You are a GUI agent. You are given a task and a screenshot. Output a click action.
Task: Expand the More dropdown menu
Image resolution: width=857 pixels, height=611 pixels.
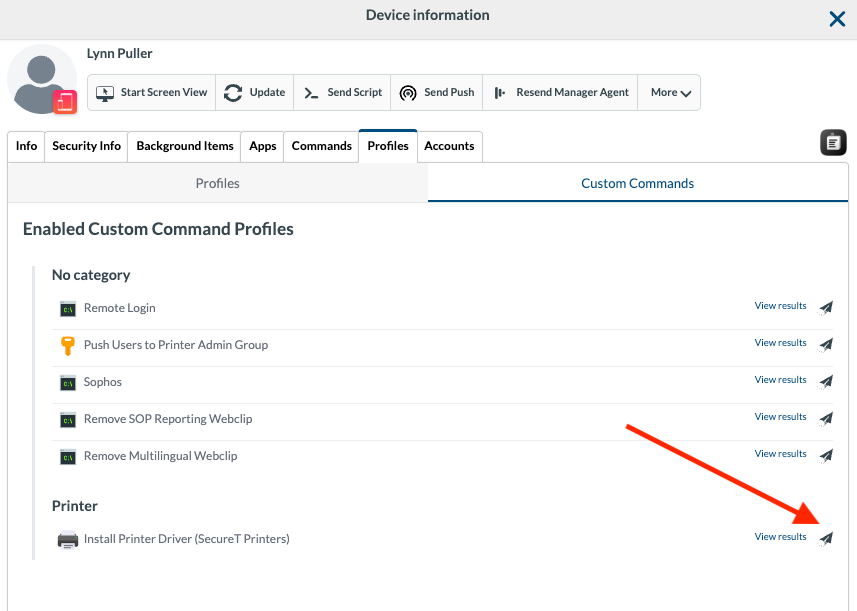tap(670, 93)
